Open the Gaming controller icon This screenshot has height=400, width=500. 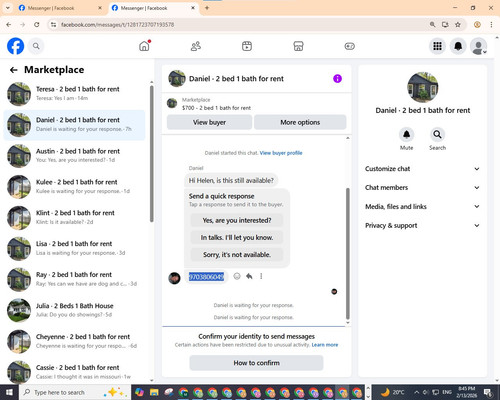coord(349,46)
